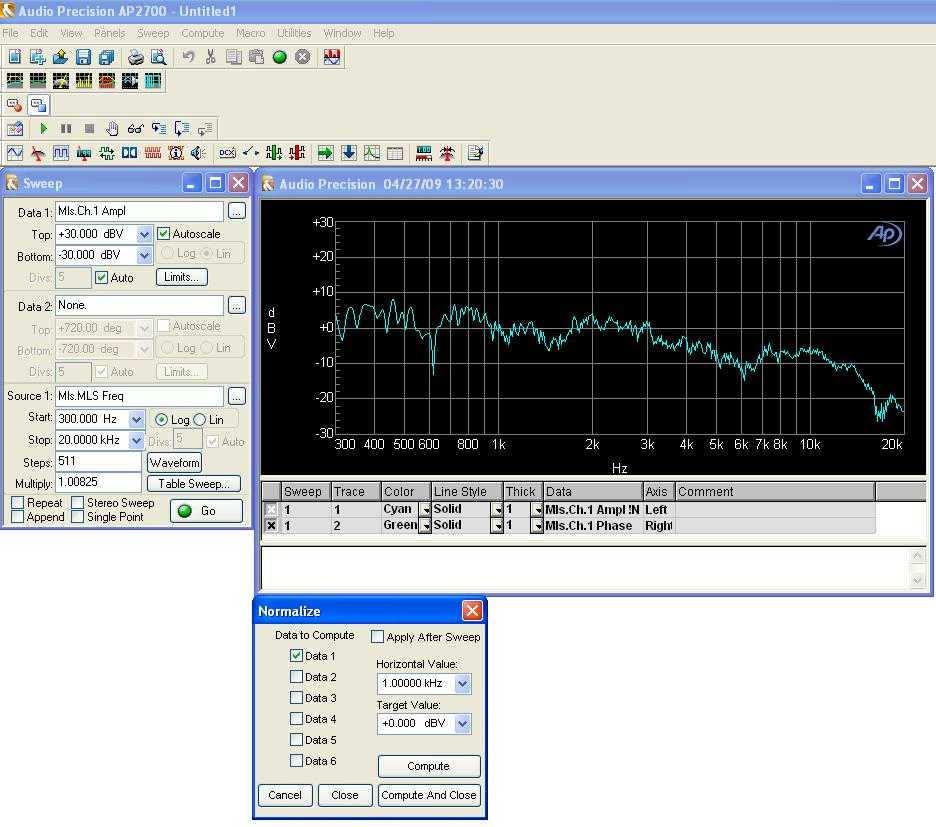936x827 pixels.
Task: Click the blue down-arrow panel icon
Action: coord(349,153)
